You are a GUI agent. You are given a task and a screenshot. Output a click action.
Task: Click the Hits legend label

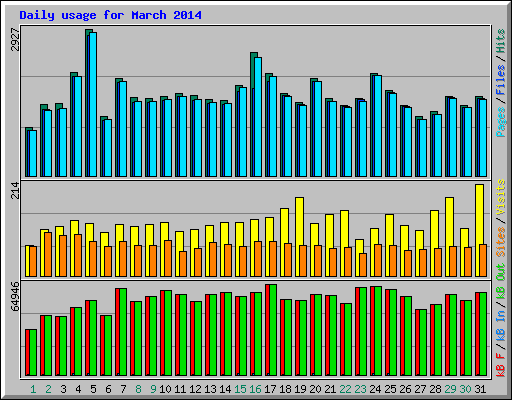pos(501,41)
